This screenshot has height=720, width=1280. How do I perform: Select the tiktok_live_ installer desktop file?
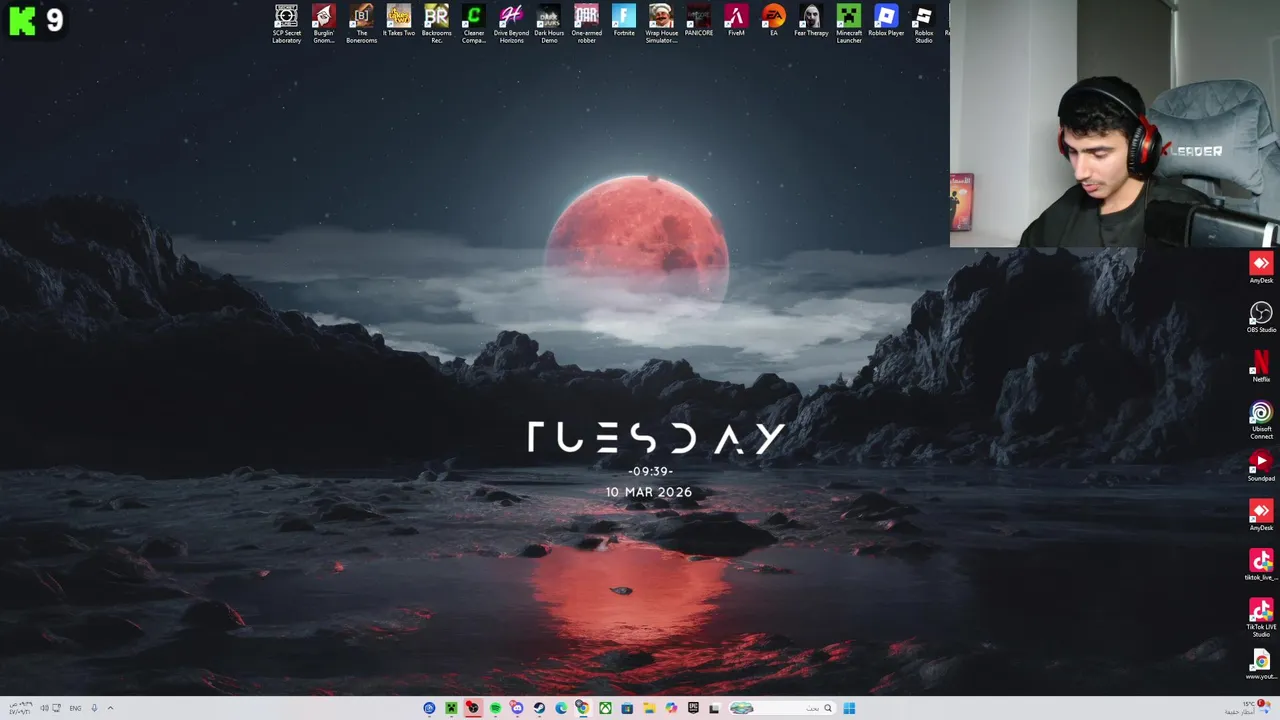pos(1261,565)
